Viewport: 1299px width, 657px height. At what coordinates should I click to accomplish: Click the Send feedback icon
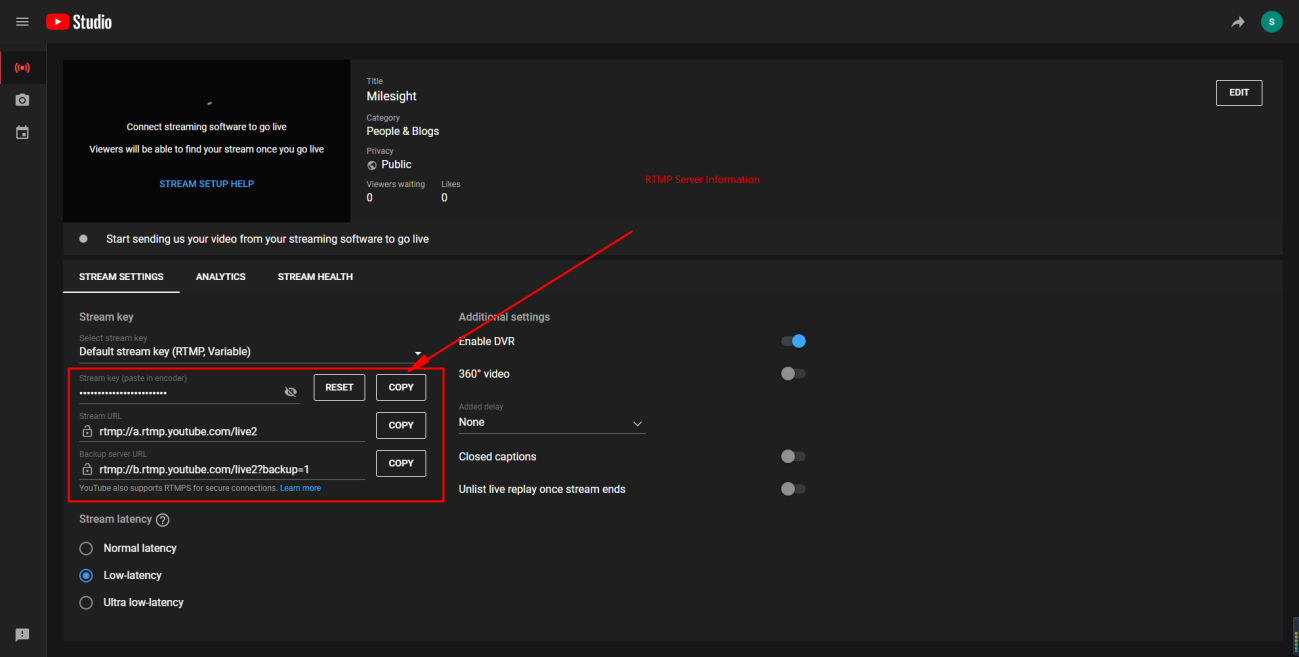click(x=22, y=635)
